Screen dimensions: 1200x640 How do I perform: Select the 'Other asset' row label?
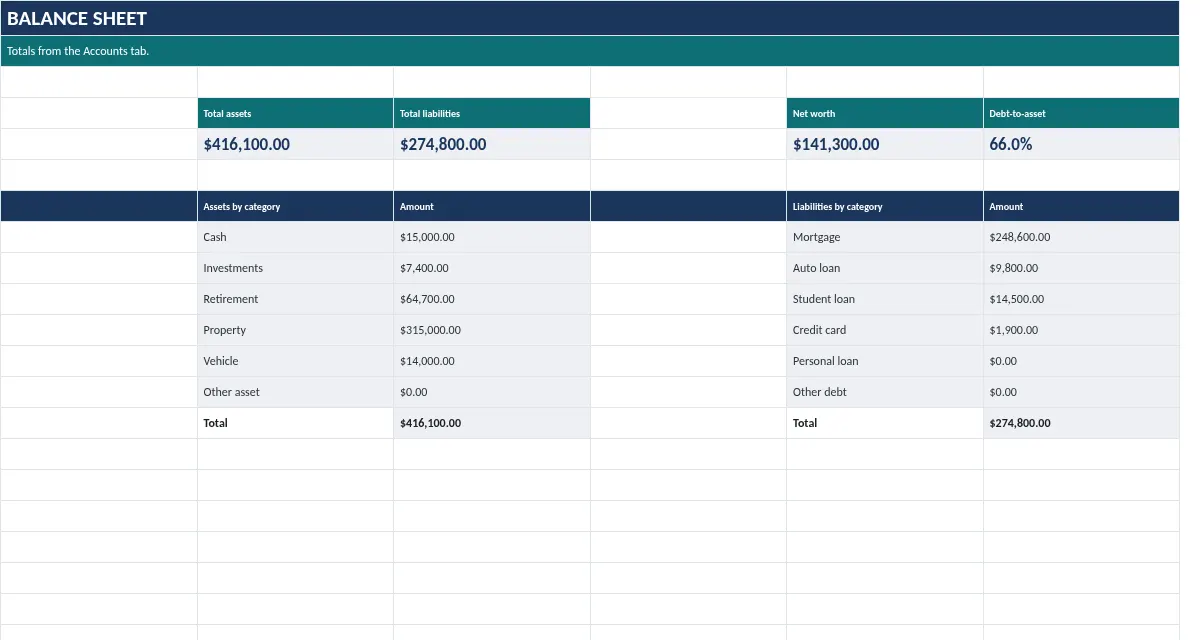click(x=295, y=392)
